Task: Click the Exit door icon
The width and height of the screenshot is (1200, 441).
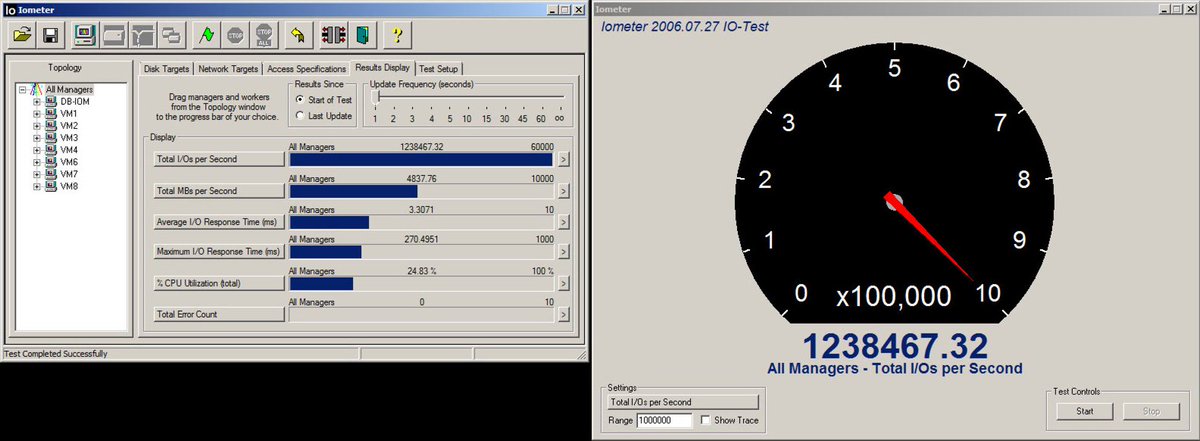Action: tap(361, 36)
